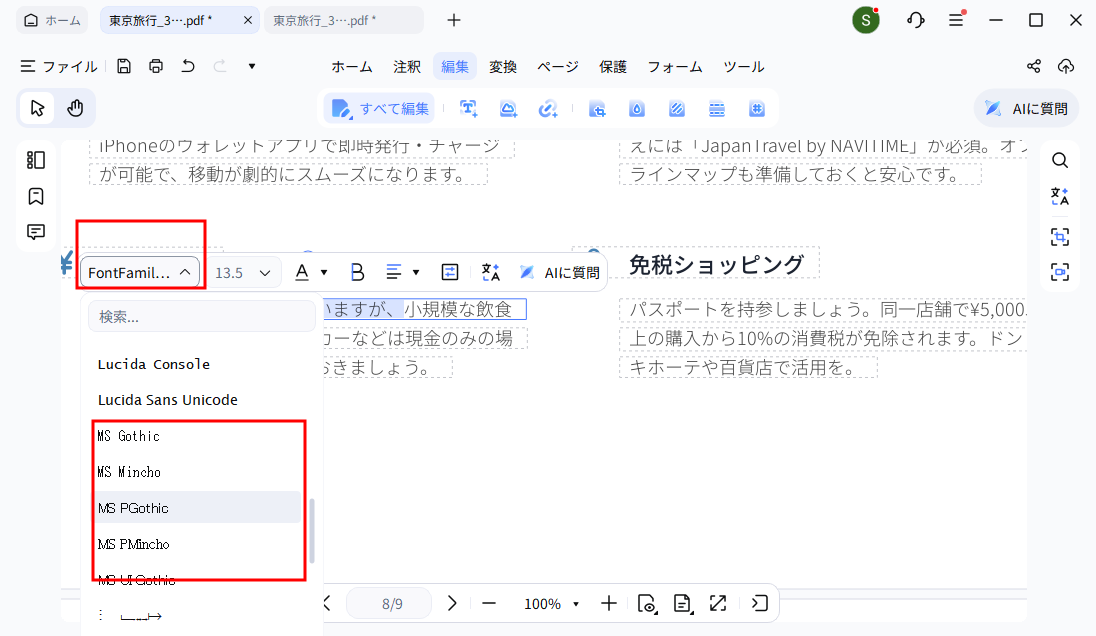Click the background tool icon
Viewport: 1096px width, 636px height.
point(677,108)
